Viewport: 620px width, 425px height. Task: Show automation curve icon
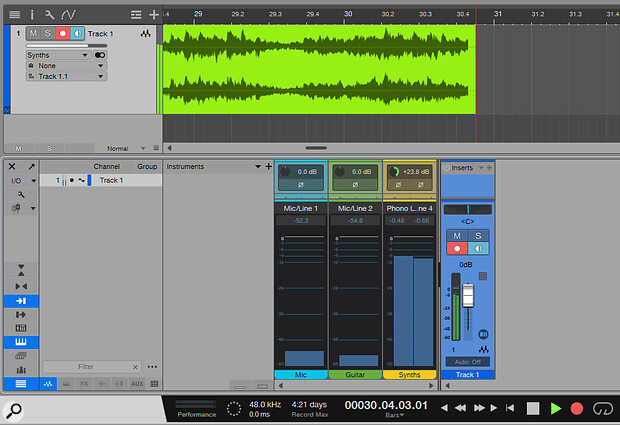click(x=68, y=15)
